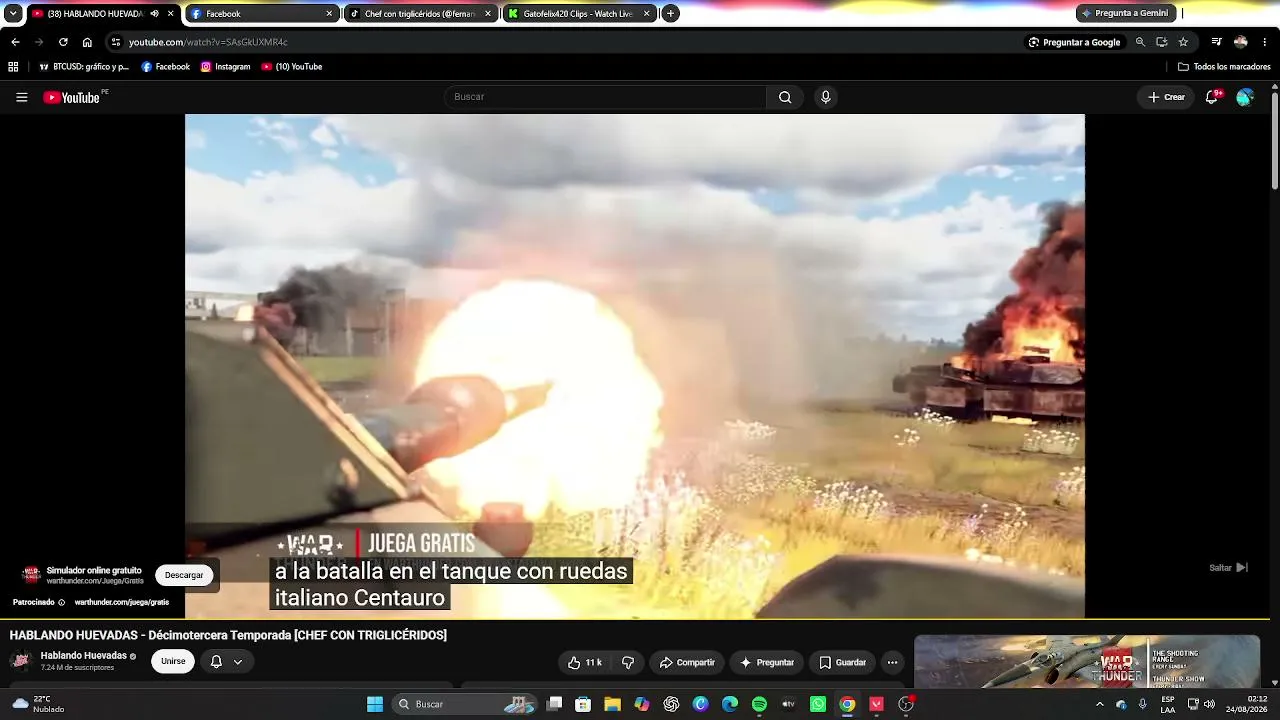Open the (10) YouTube bookmark
This screenshot has height=720, width=1280.
pos(292,67)
